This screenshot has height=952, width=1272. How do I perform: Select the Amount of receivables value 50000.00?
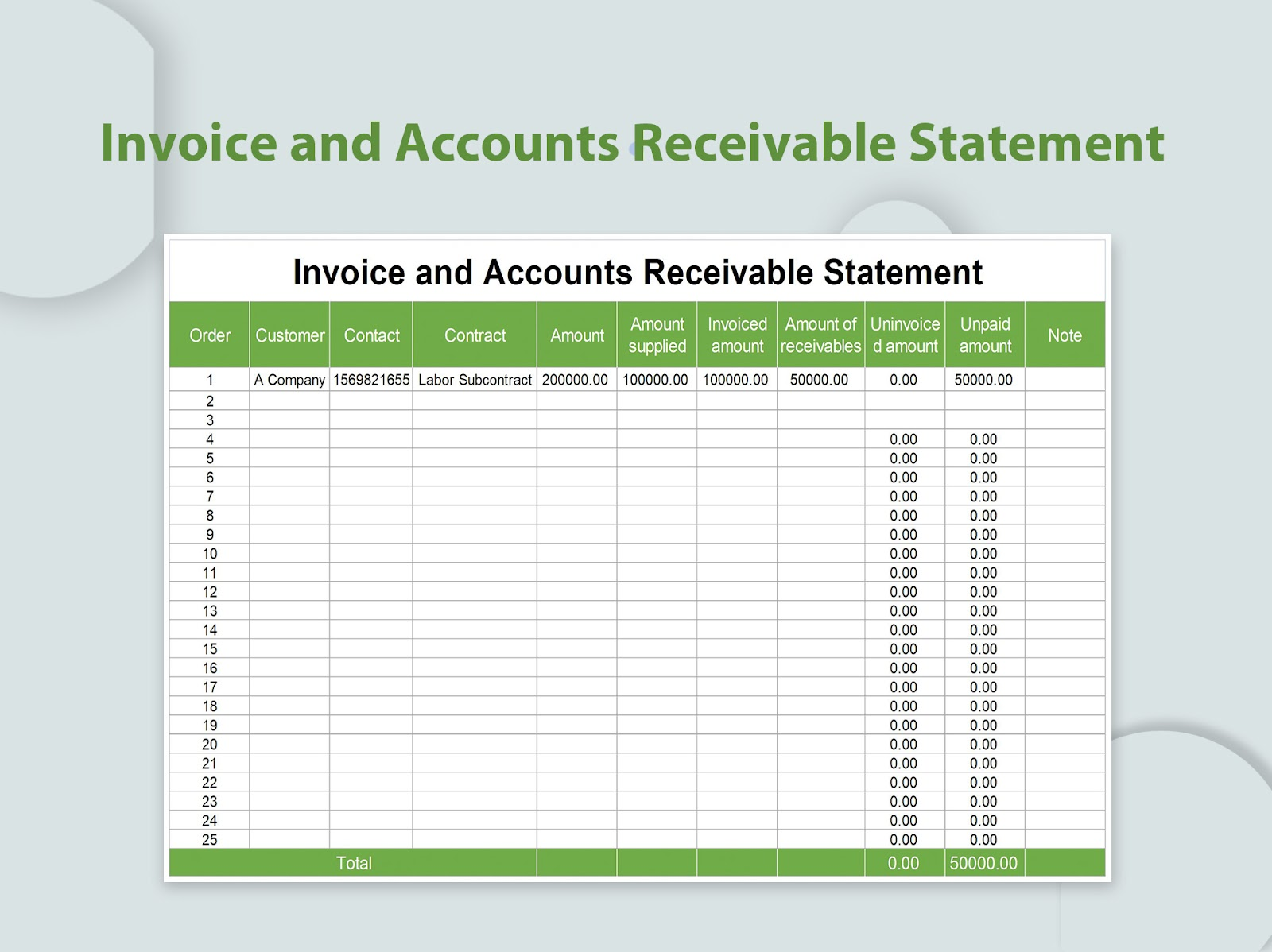820,380
